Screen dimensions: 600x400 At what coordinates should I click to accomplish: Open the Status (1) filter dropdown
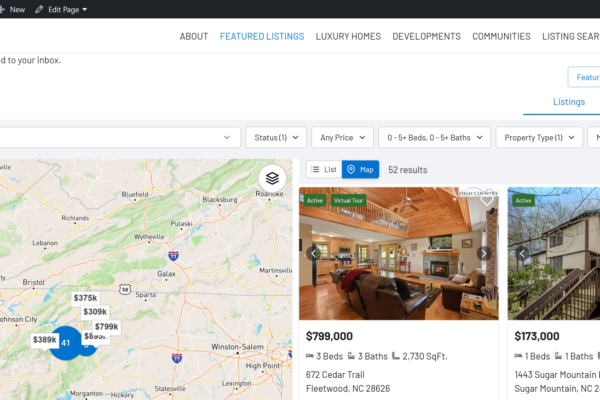coord(276,137)
